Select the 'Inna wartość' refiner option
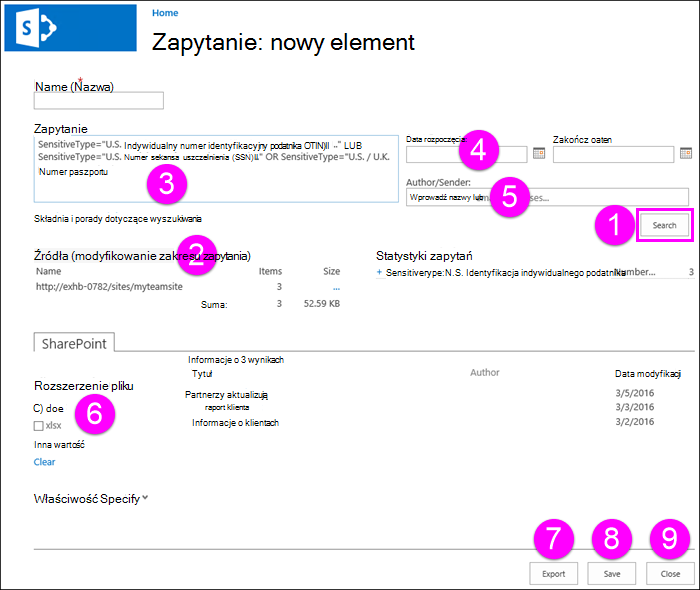Image resolution: width=700 pixels, height=590 pixels. 59,445
